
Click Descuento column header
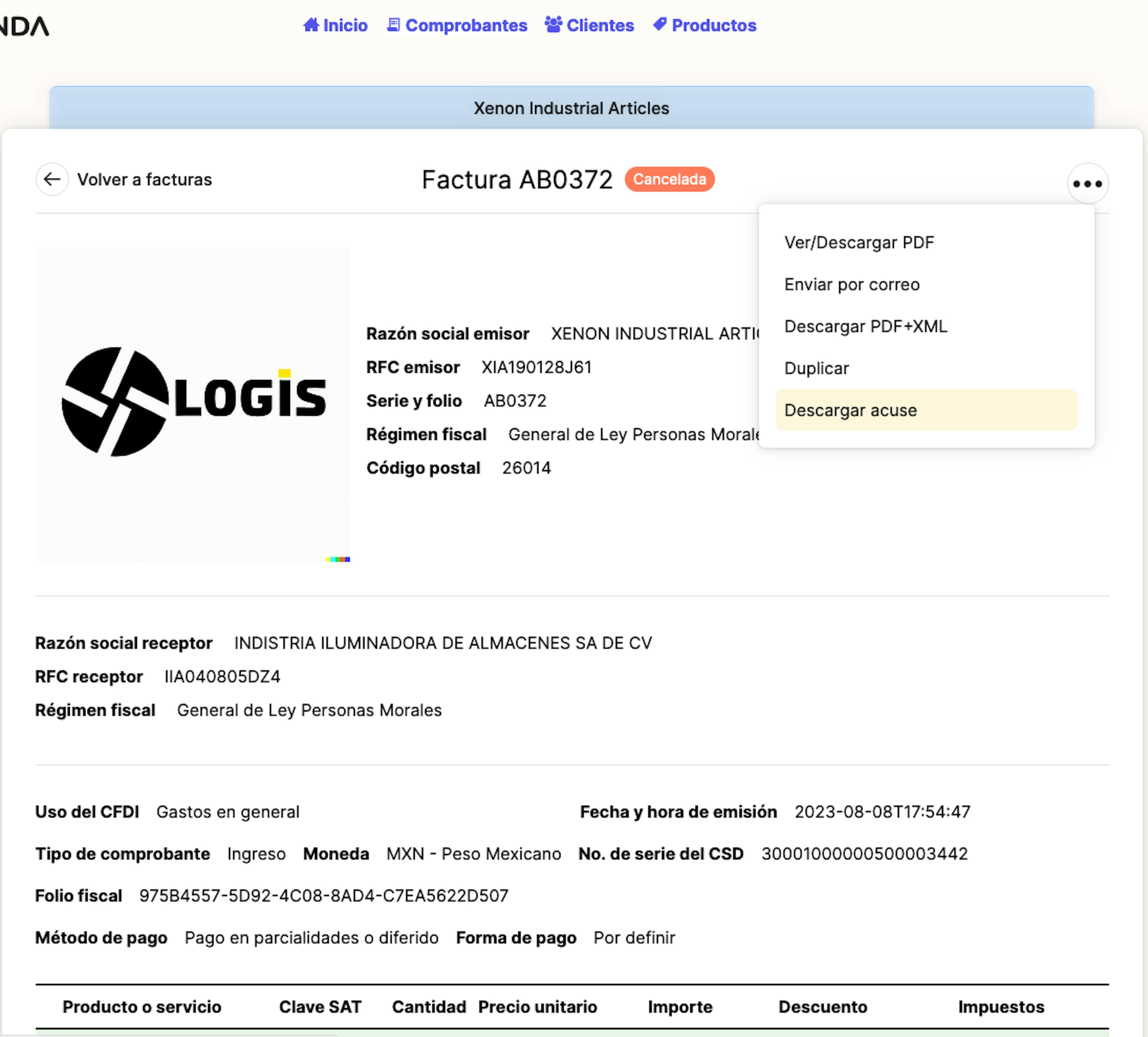click(x=823, y=1007)
